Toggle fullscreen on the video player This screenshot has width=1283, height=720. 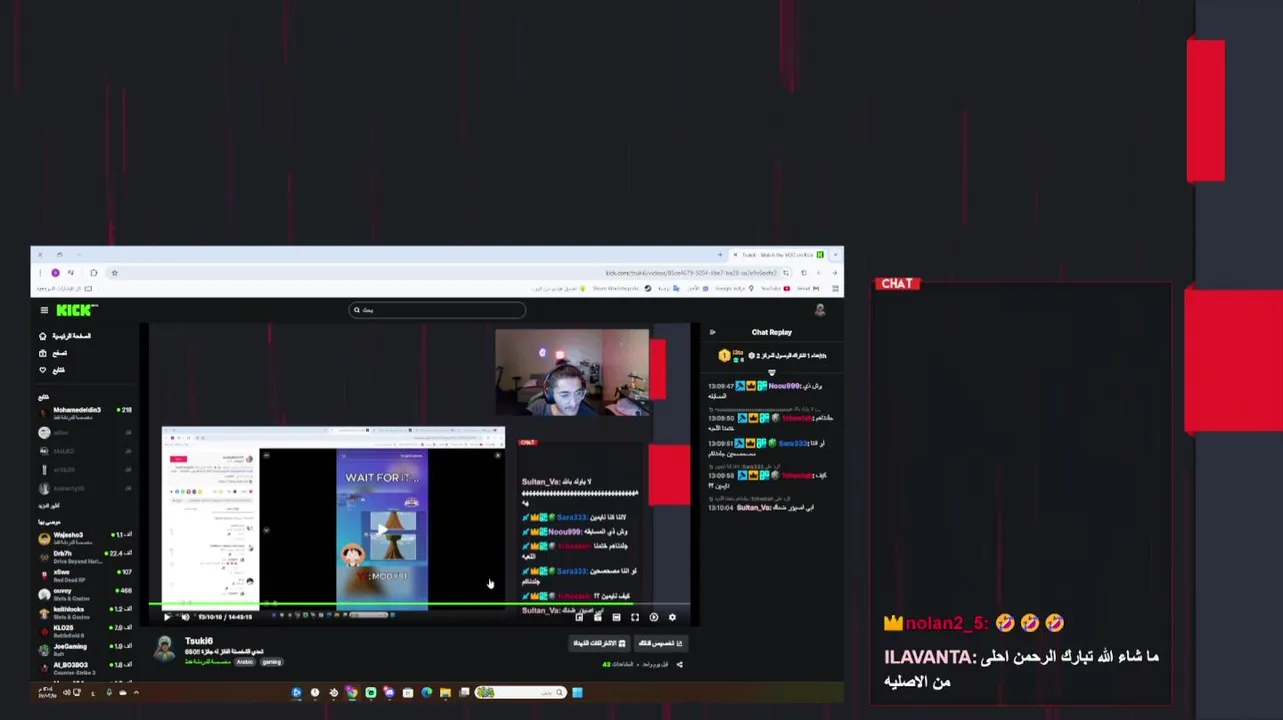click(x=635, y=617)
